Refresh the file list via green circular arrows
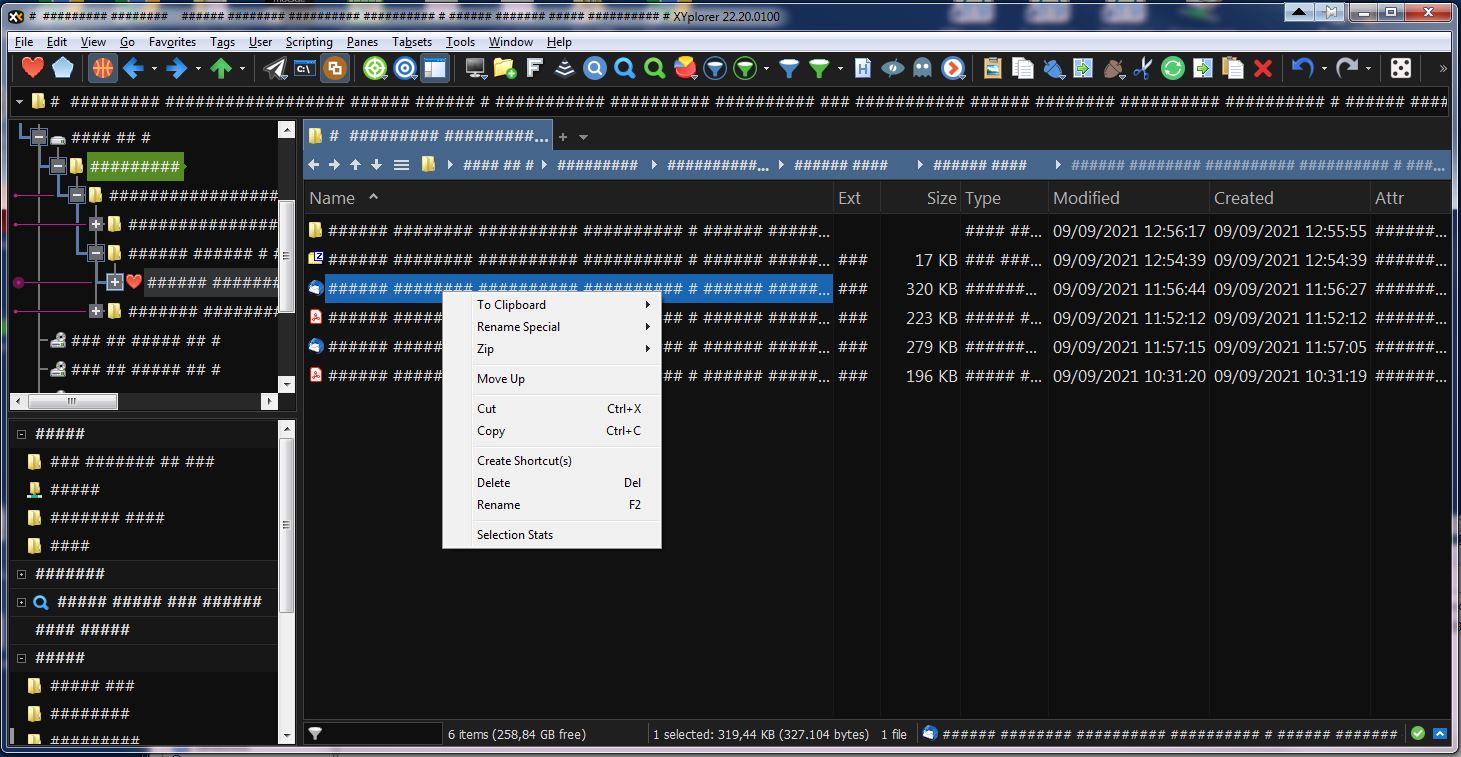 [1172, 68]
